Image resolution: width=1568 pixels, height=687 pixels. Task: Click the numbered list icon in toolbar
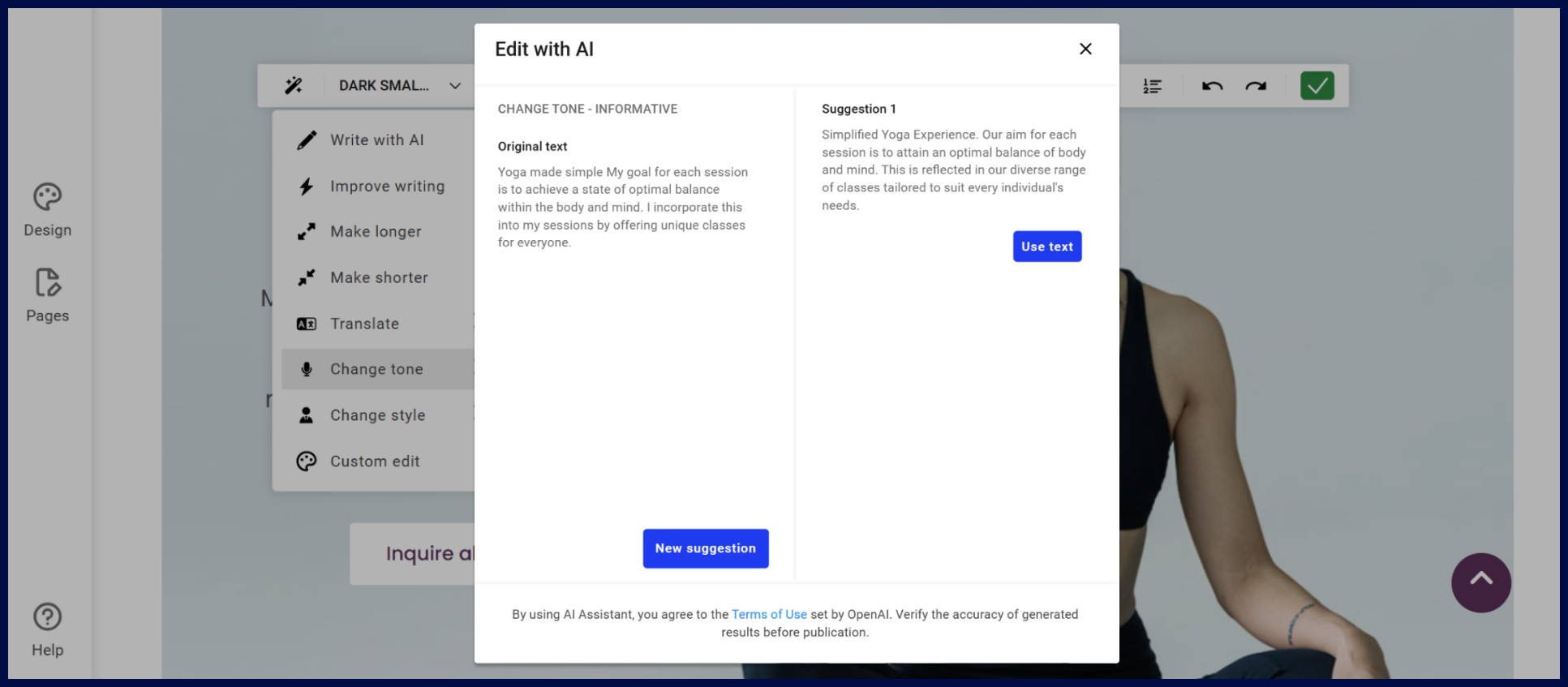click(x=1152, y=86)
